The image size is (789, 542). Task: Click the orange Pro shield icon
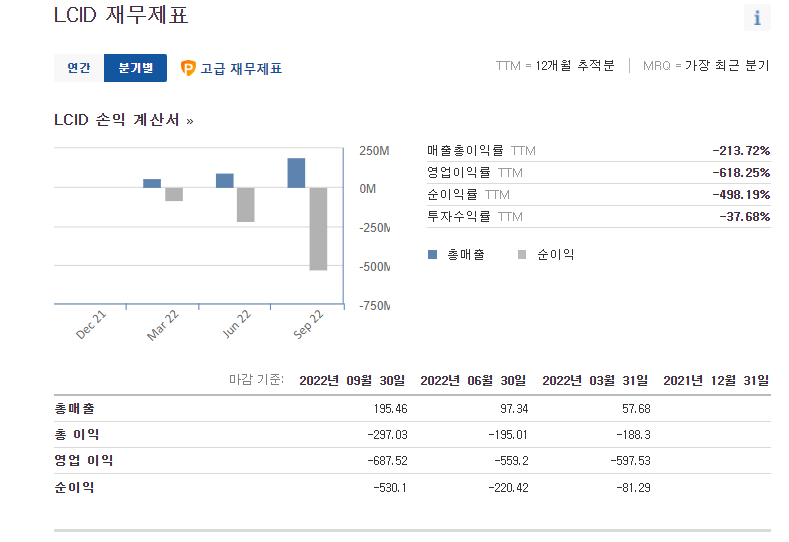pyautogui.click(x=188, y=68)
